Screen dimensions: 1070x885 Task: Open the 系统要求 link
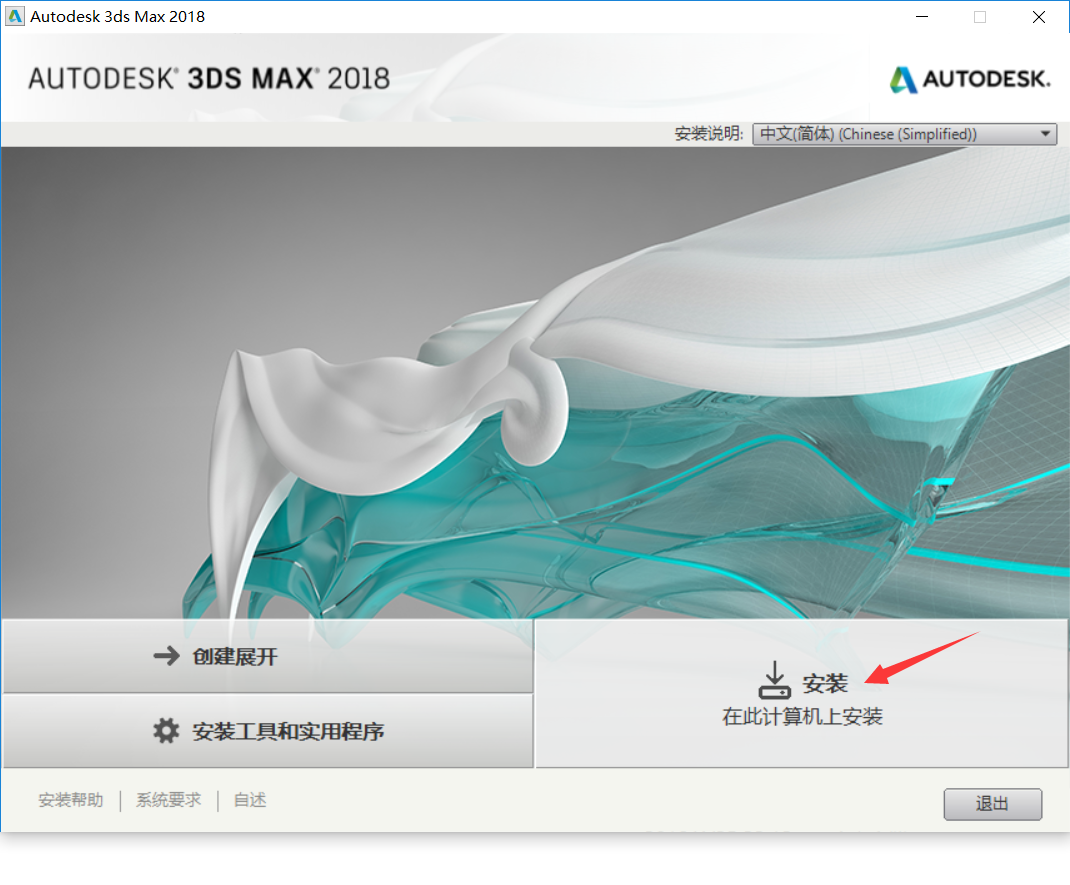[169, 800]
